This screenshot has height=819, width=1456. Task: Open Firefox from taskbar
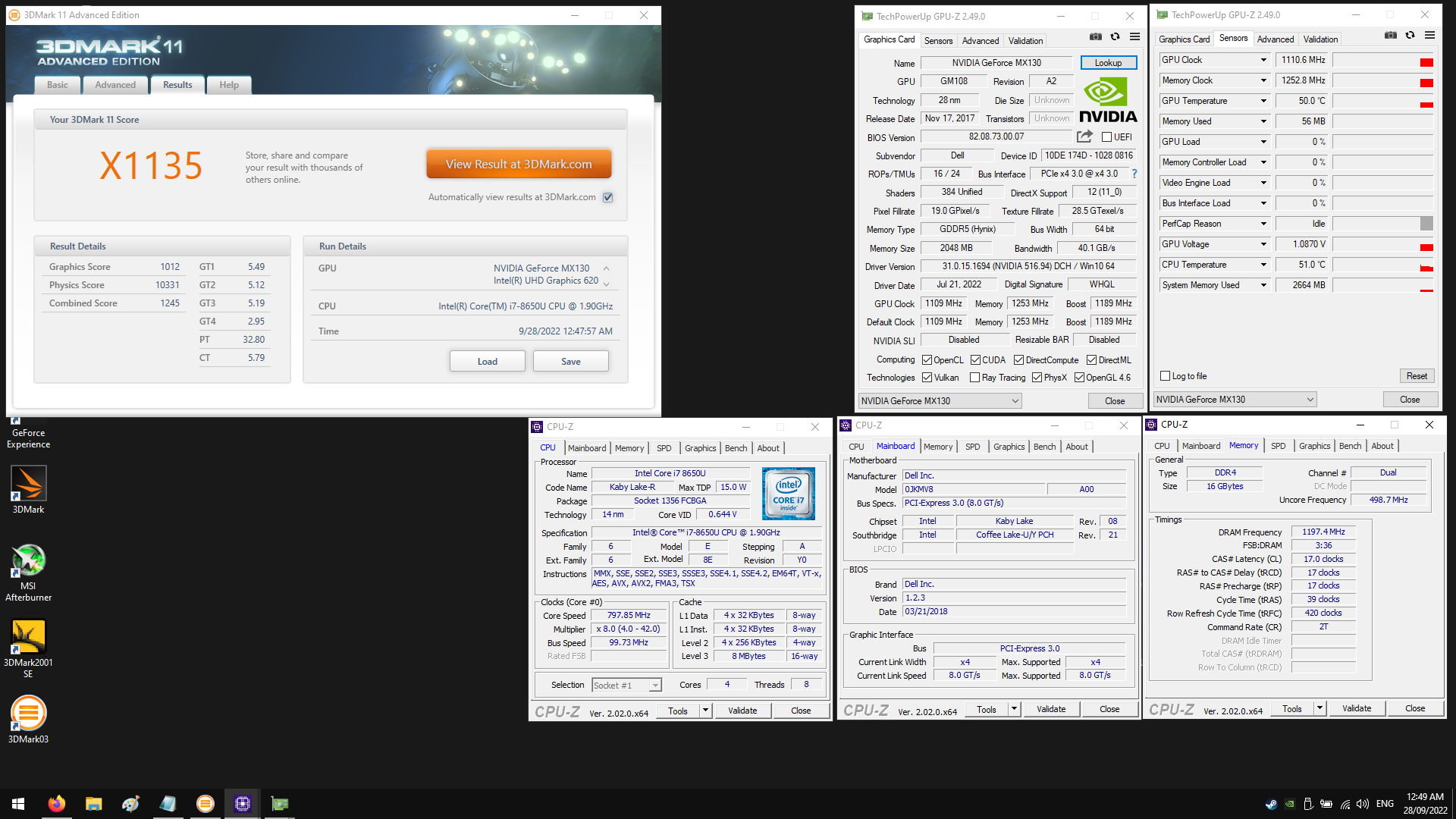(57, 804)
